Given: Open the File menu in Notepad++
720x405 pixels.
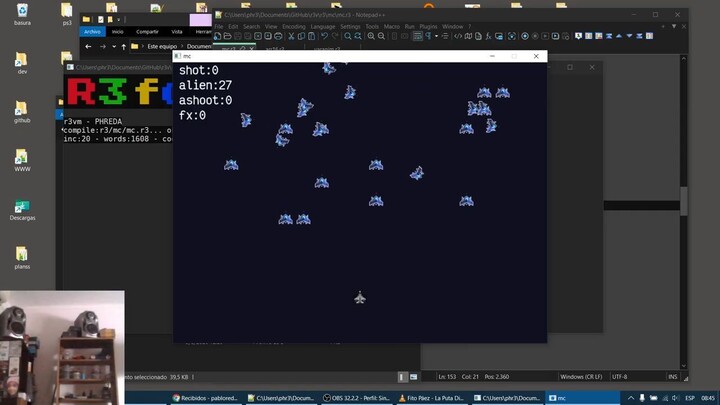Looking at the screenshot, I should (219, 27).
